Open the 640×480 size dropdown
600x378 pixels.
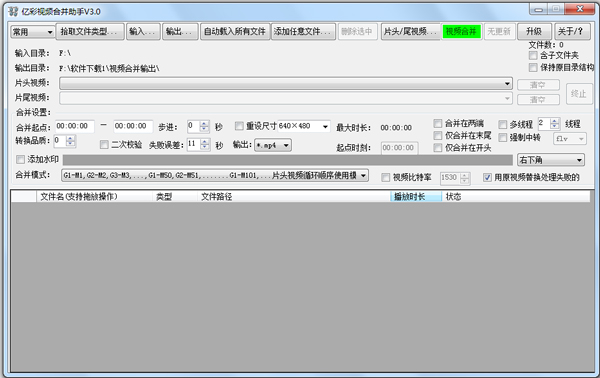(325, 126)
